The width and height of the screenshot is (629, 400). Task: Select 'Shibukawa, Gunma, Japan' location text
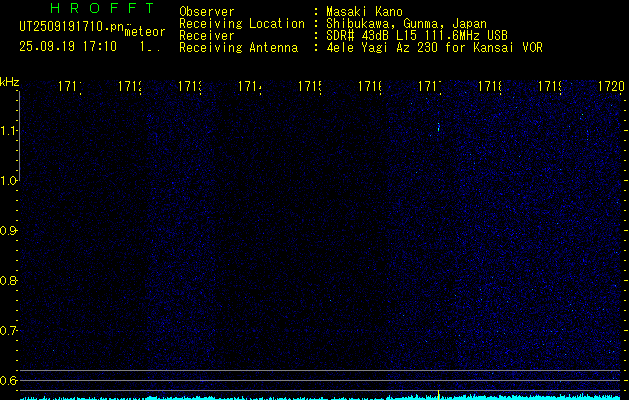pos(406,24)
